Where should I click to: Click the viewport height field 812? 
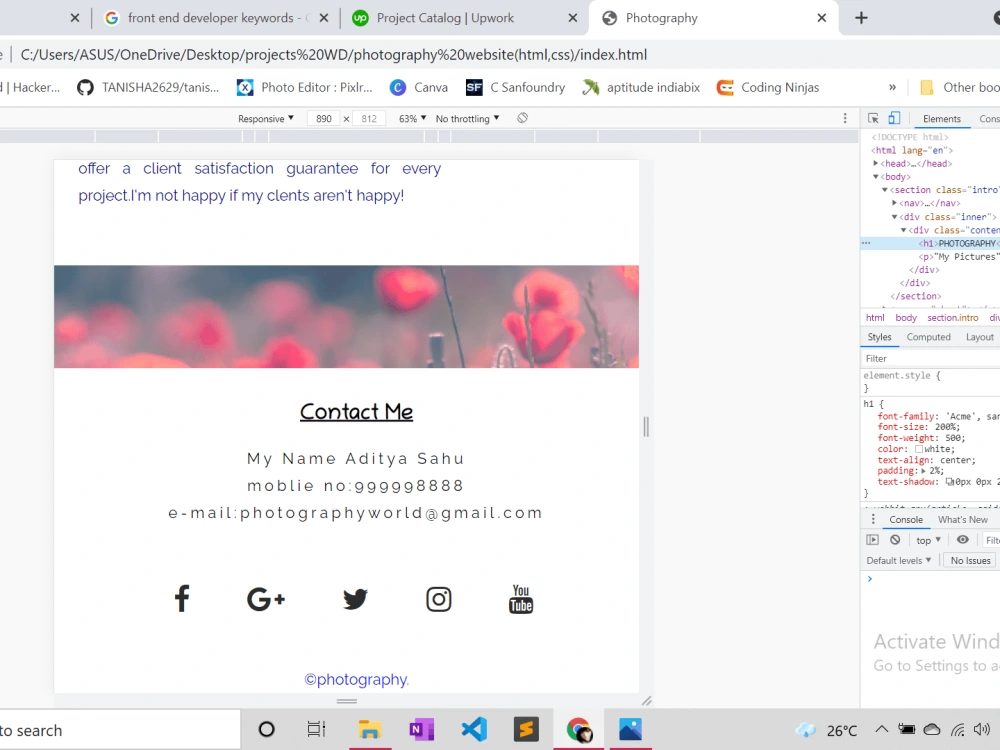point(369,119)
